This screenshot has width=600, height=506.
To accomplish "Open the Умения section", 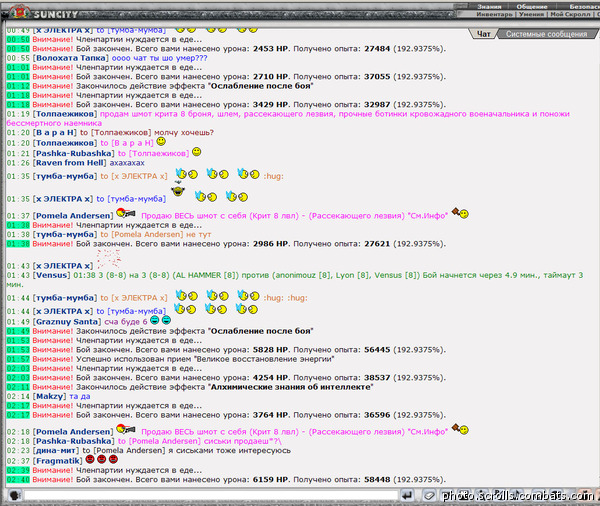I will (532, 14).
